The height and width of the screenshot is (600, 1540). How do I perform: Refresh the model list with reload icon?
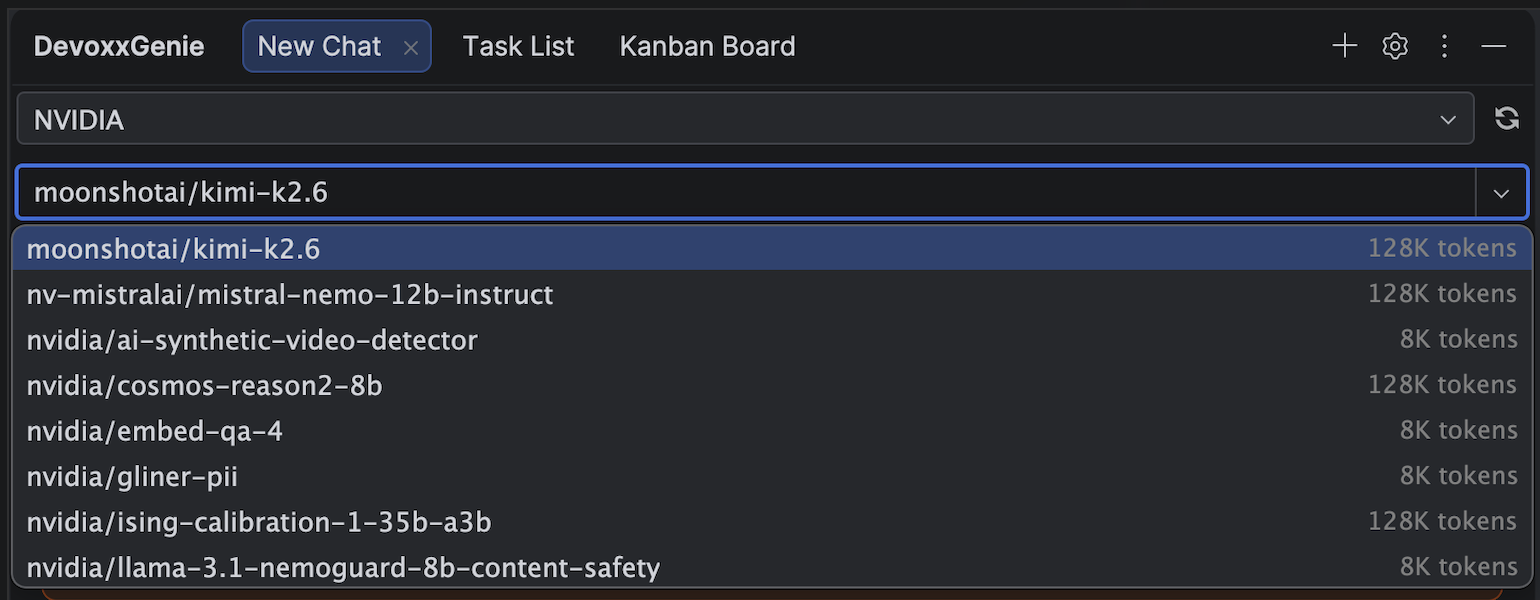tap(1507, 119)
